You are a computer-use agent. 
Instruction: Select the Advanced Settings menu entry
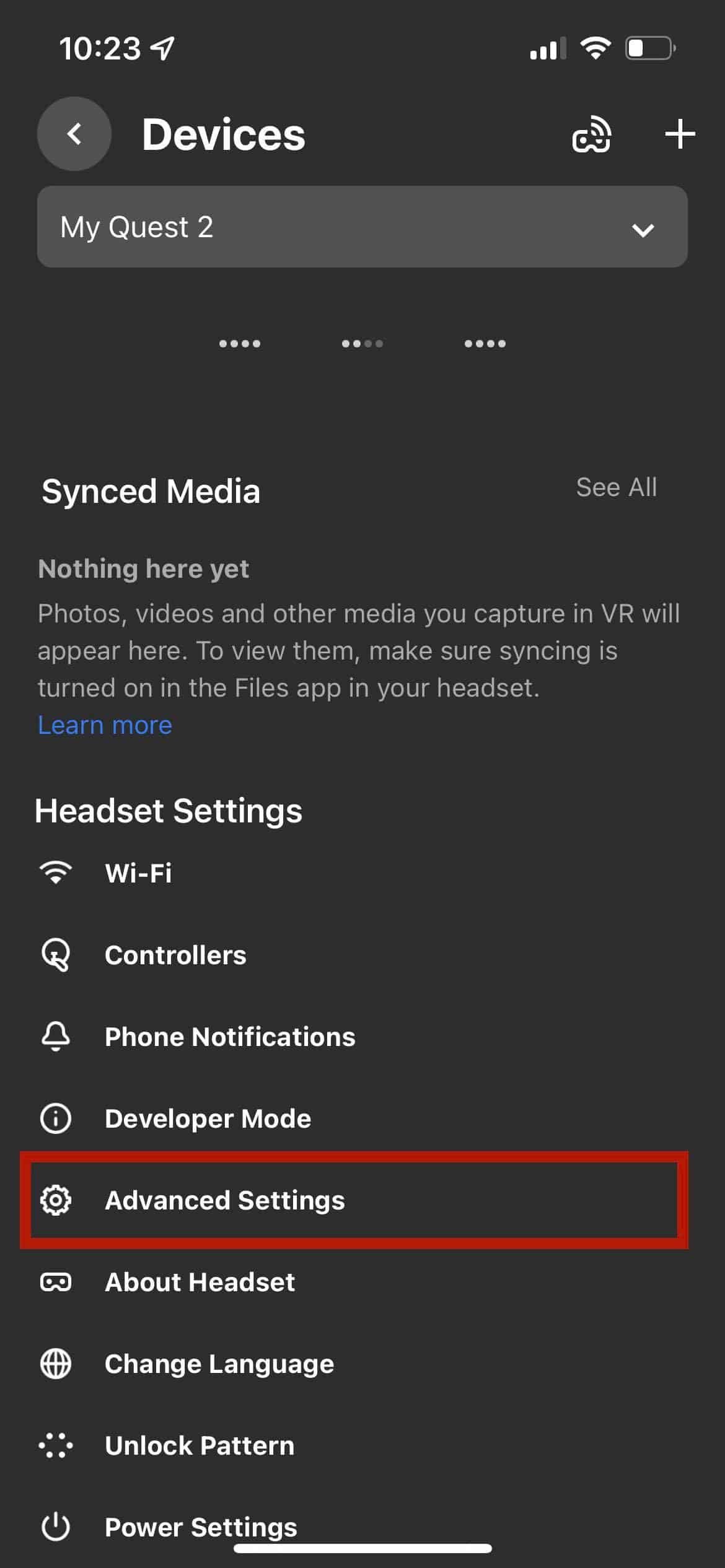224,1200
